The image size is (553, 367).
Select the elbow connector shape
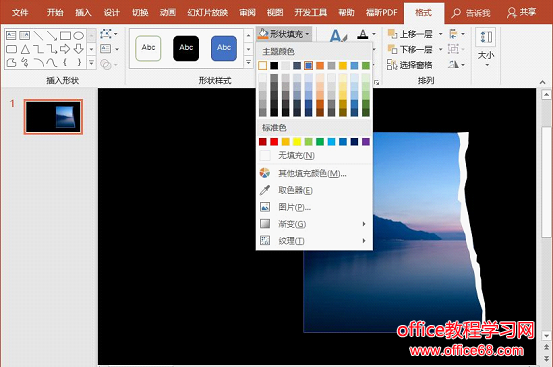coord(38,49)
